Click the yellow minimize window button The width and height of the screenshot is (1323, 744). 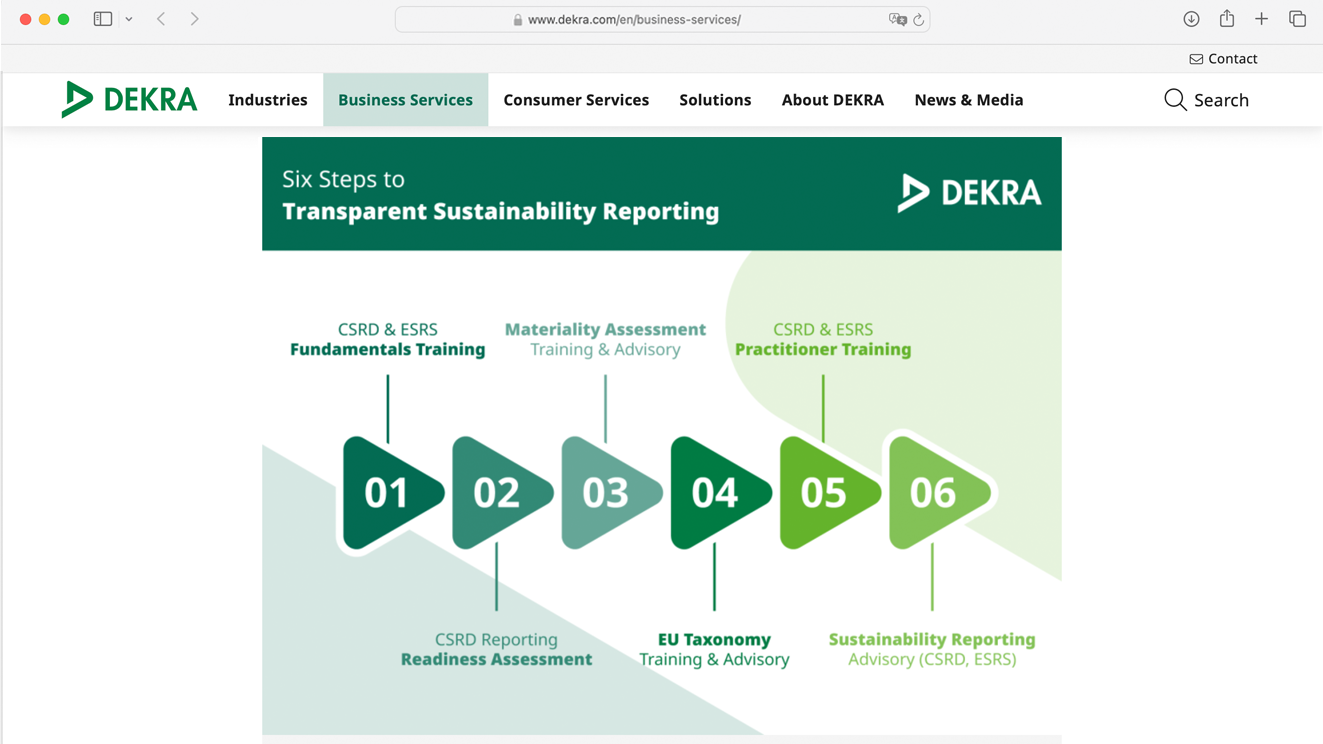click(x=45, y=19)
